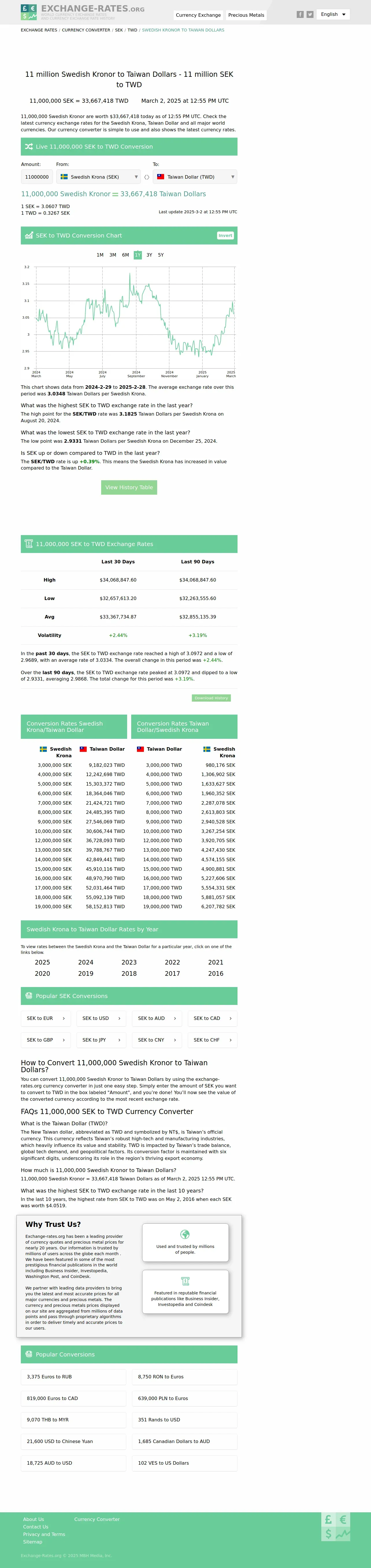Select the 3Y chart range

click(x=149, y=255)
